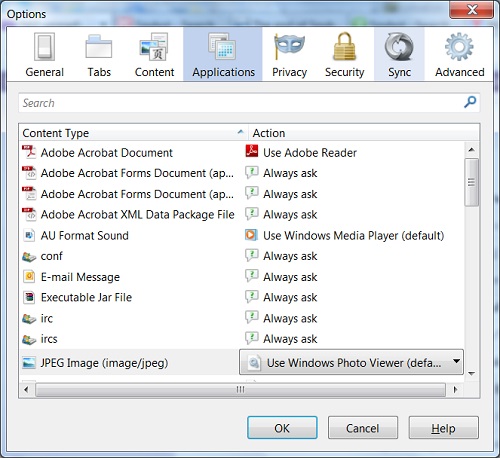This screenshot has height=458, width=500.
Task: Open the Tabs options tab
Action: point(99,55)
